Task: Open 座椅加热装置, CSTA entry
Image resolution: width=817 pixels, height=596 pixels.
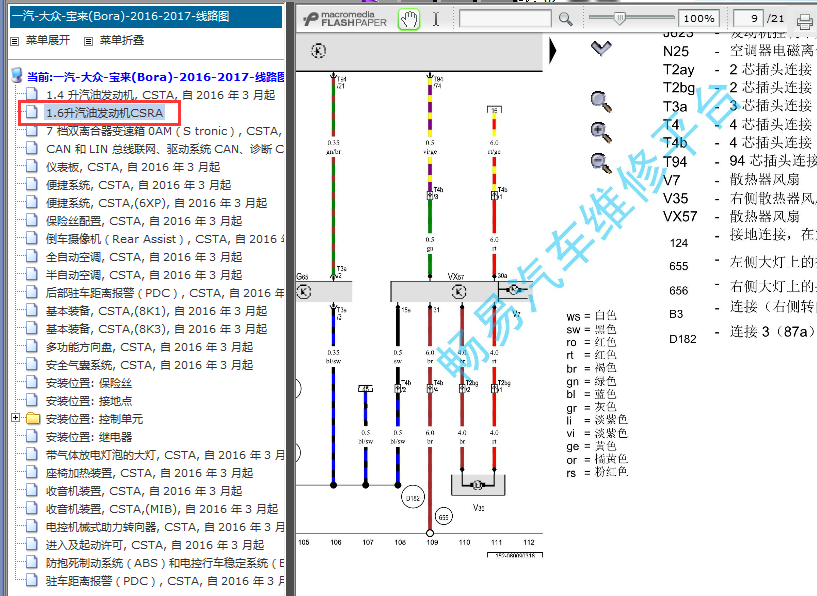Action: tap(150, 473)
